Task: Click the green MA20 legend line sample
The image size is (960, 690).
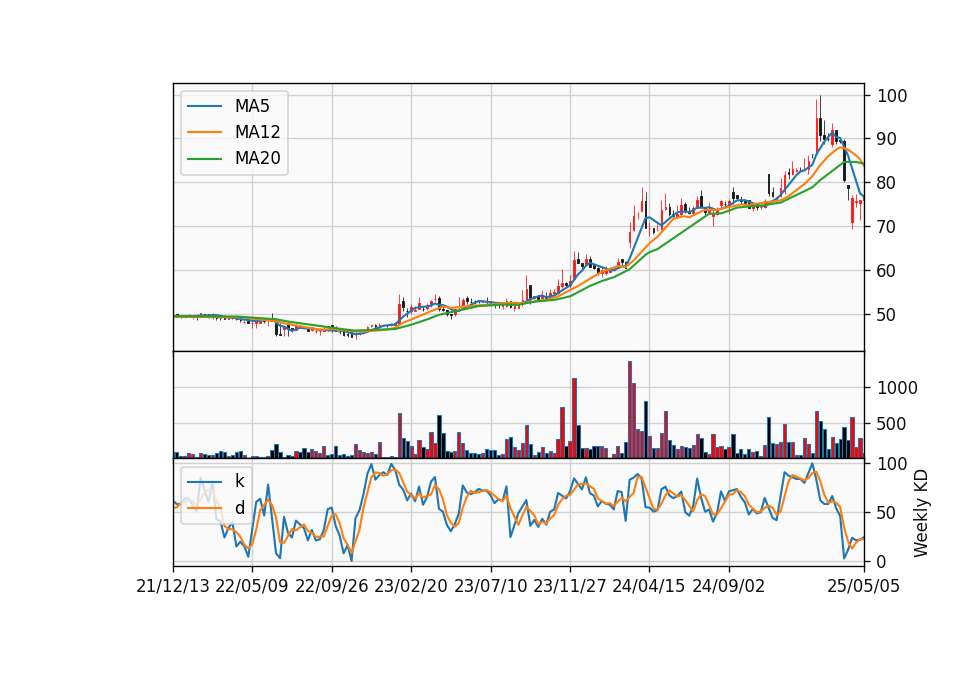Action: [x=204, y=158]
